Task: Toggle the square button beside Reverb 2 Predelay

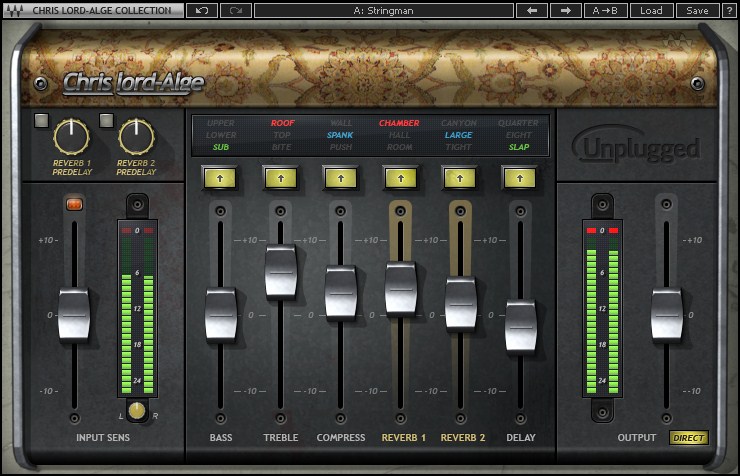Action: coord(106,121)
